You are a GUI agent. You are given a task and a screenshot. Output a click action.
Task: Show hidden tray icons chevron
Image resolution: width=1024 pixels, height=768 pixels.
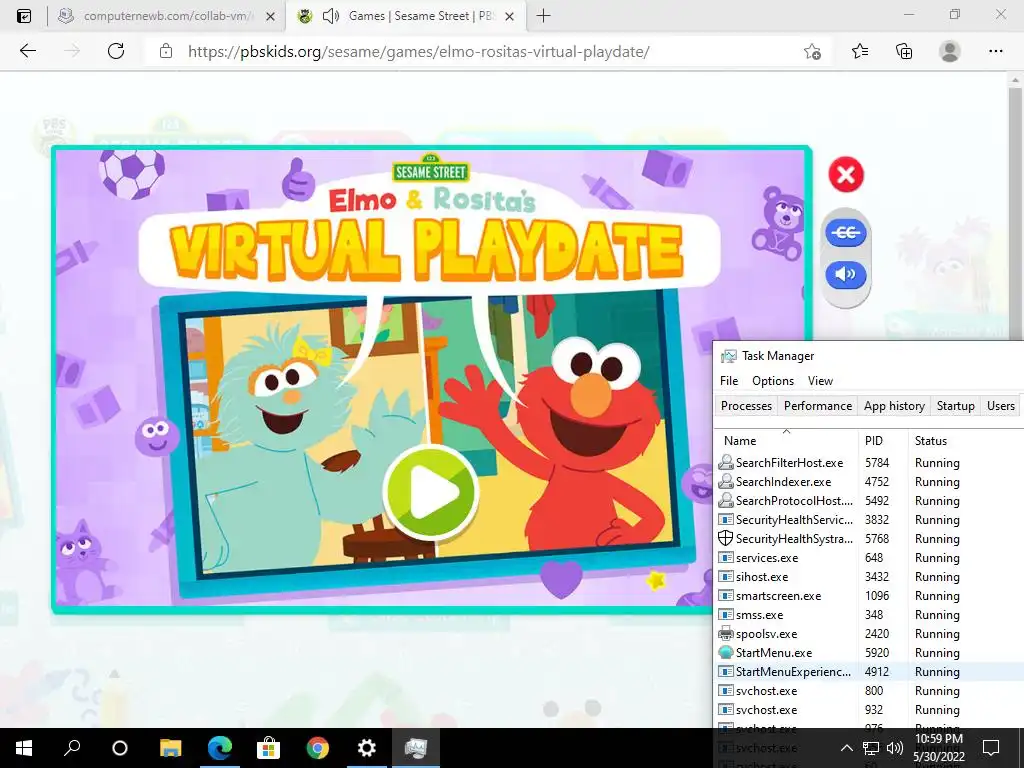tap(846, 748)
